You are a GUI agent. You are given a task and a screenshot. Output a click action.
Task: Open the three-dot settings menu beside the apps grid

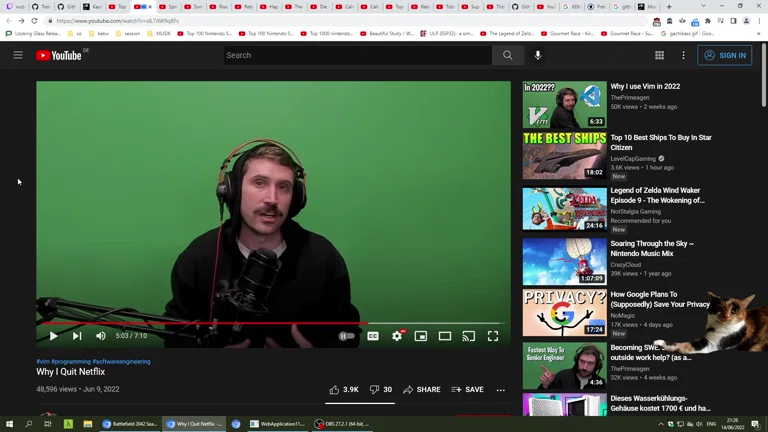click(683, 55)
